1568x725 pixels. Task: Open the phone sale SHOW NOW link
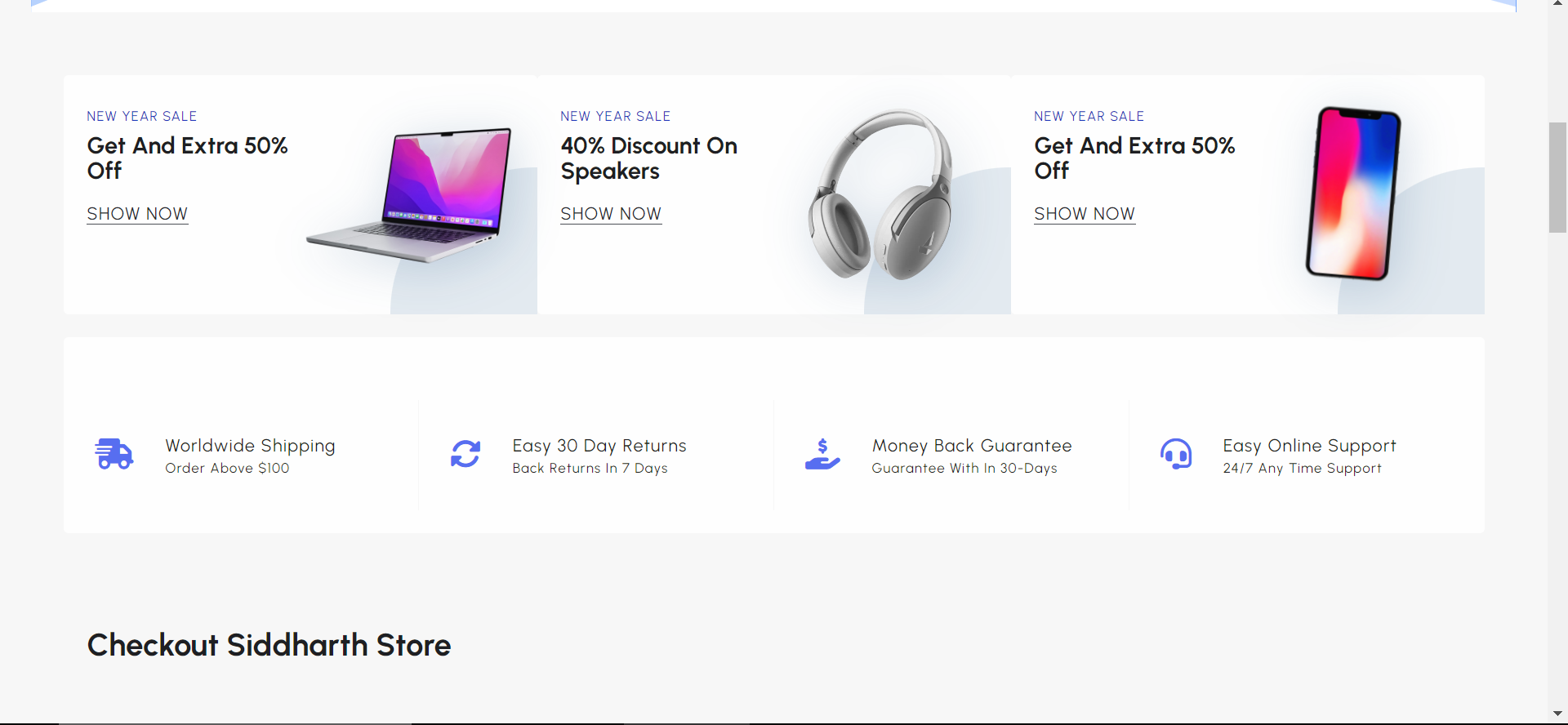[x=1085, y=214]
